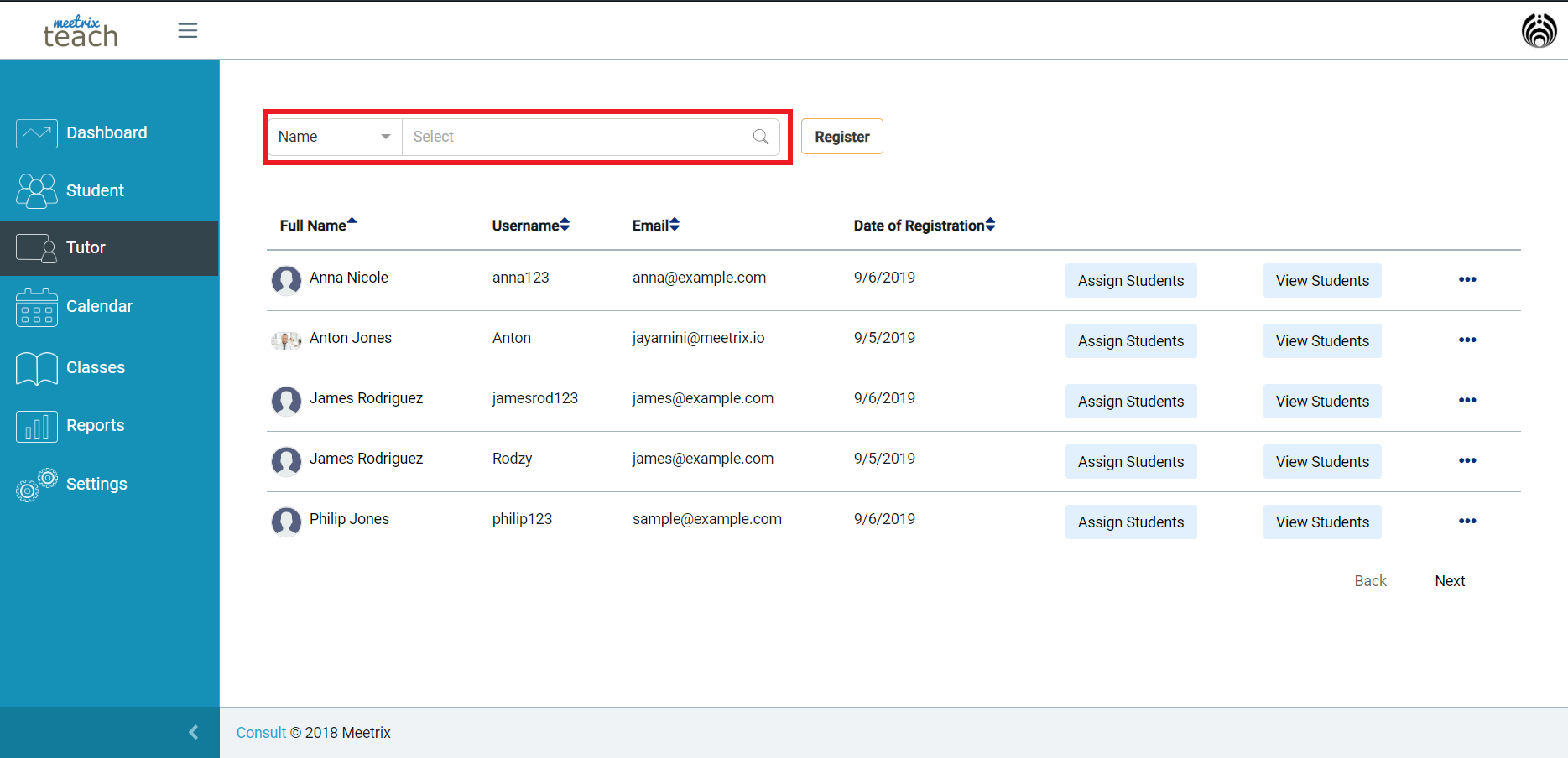1568x758 pixels.
Task: Click the Student group icon
Action: [x=37, y=191]
